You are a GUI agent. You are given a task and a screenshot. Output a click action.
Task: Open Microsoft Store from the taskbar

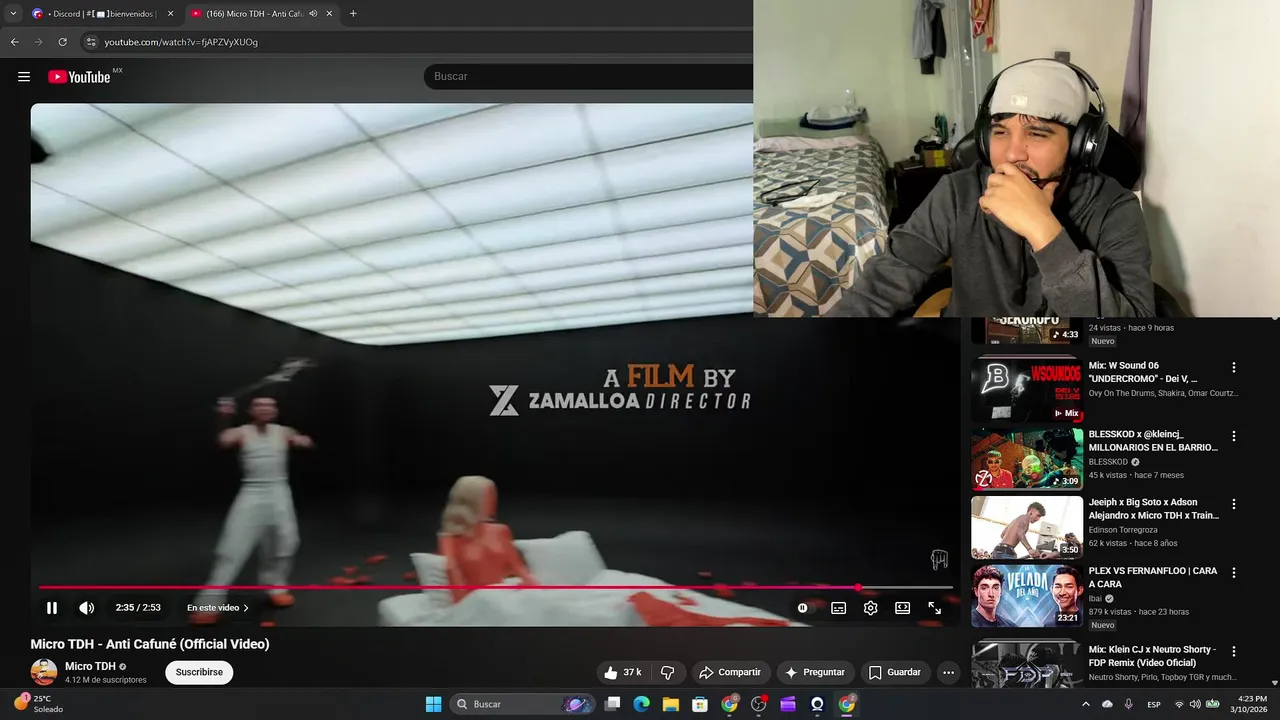(x=700, y=704)
